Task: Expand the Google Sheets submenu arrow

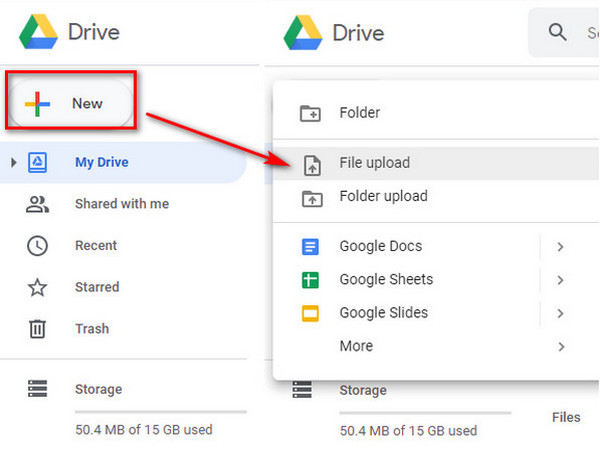Action: [561, 280]
